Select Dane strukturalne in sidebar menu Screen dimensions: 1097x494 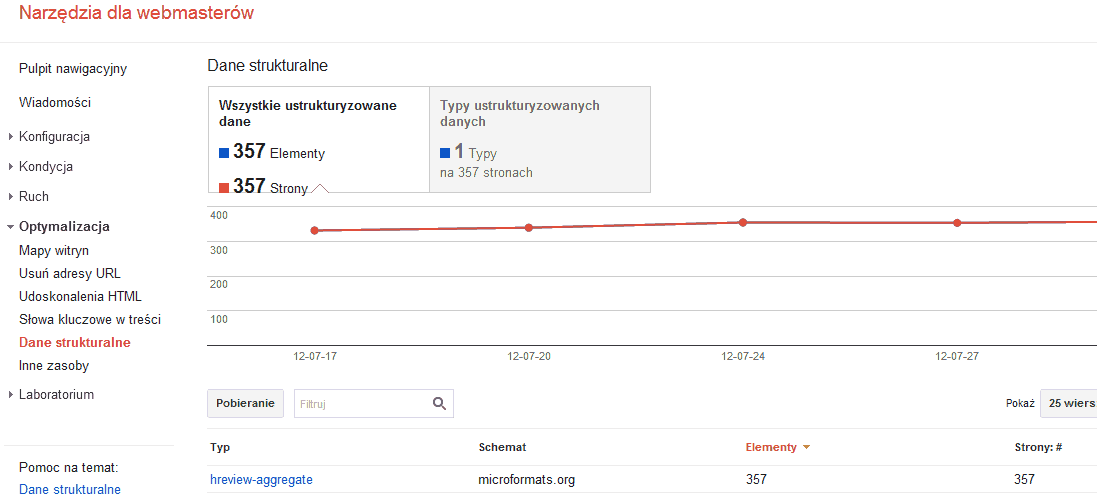(75, 343)
